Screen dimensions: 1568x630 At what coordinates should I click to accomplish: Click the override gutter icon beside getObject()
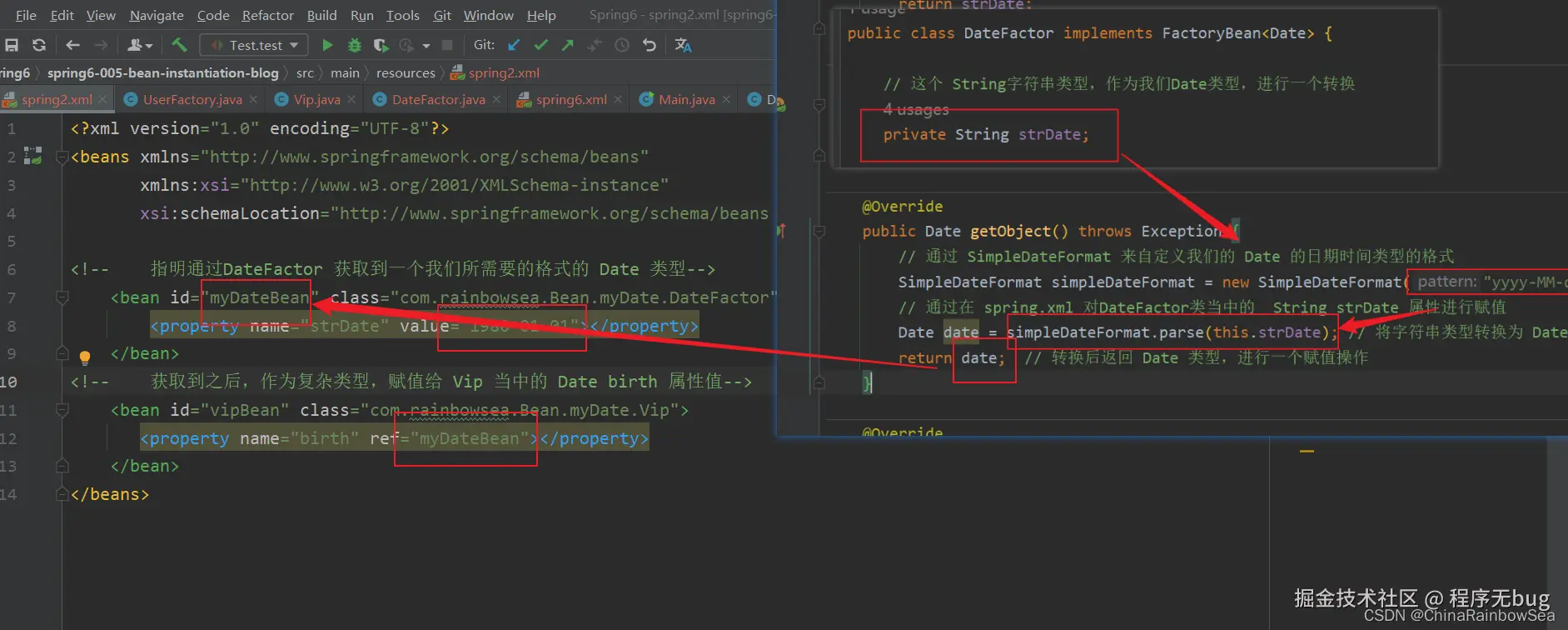[x=781, y=231]
